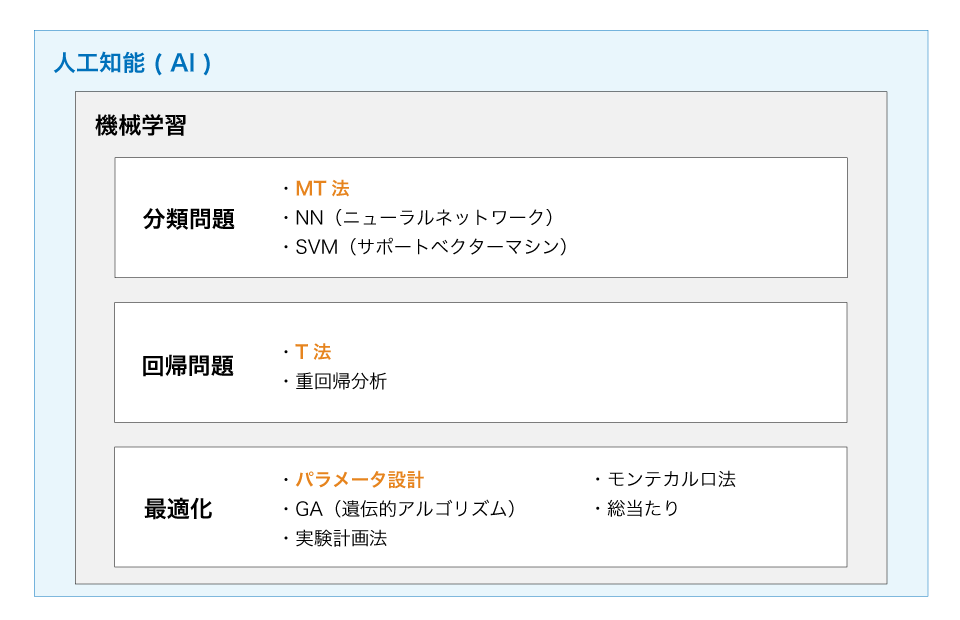Click the orange パラメータ設計 item

(360, 480)
